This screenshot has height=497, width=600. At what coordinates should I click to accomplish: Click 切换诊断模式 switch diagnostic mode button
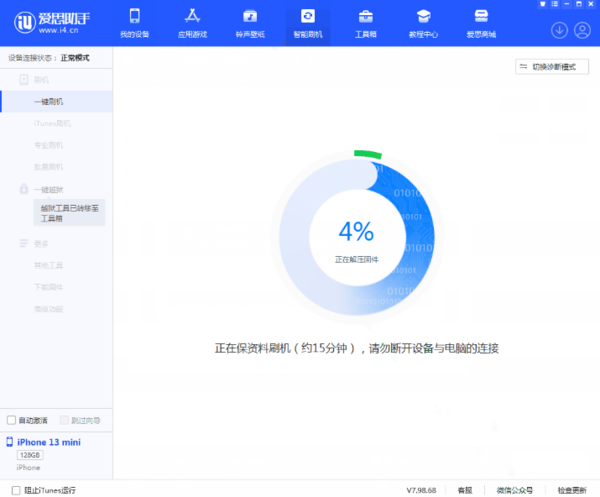[551, 66]
